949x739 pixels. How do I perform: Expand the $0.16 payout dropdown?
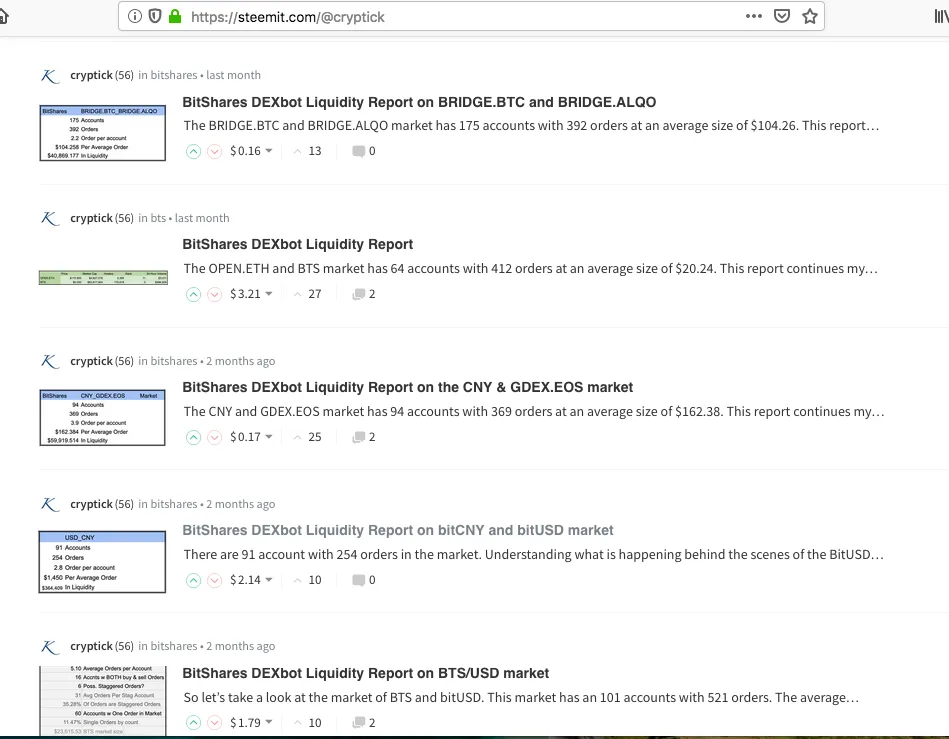(x=251, y=151)
